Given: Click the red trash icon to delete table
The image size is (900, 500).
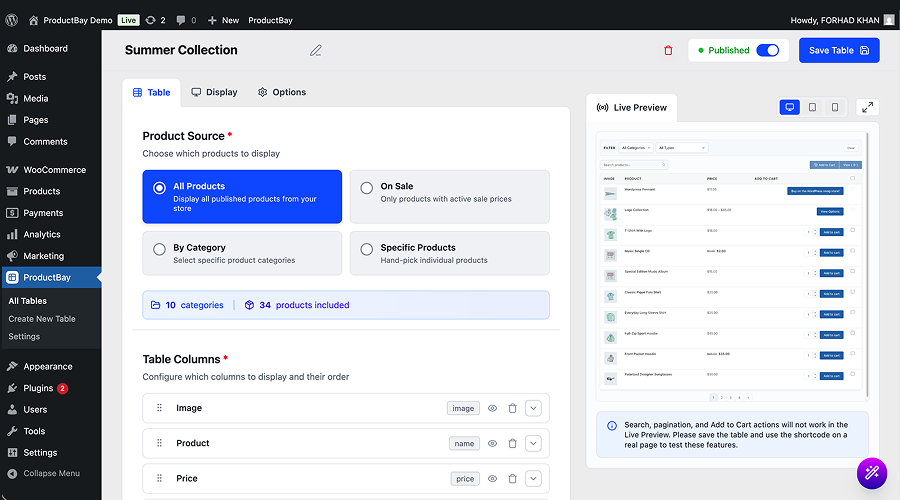Looking at the screenshot, I should click(668, 50).
